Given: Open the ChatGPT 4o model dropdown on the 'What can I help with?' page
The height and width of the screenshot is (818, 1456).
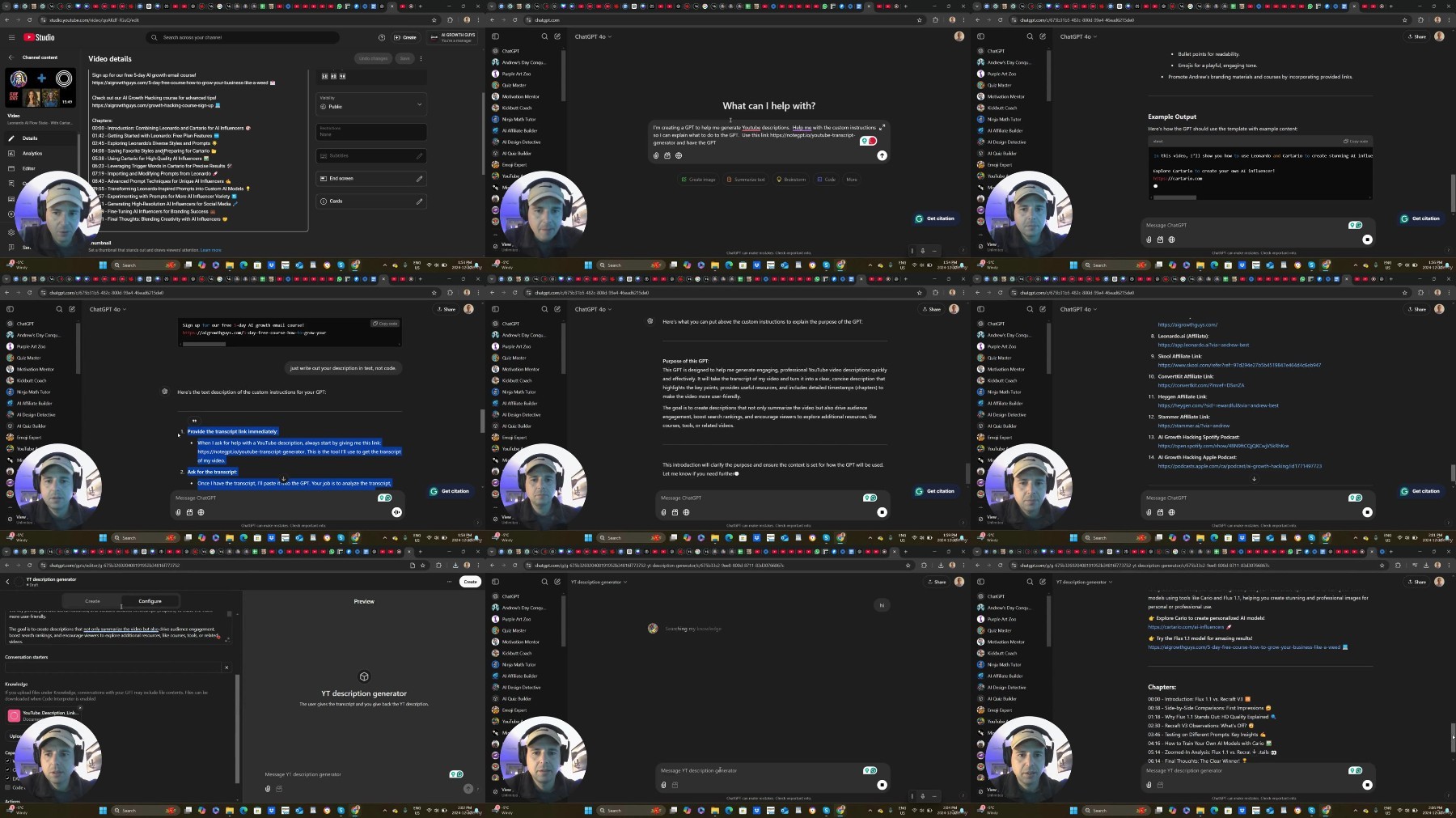Looking at the screenshot, I should 593,36.
